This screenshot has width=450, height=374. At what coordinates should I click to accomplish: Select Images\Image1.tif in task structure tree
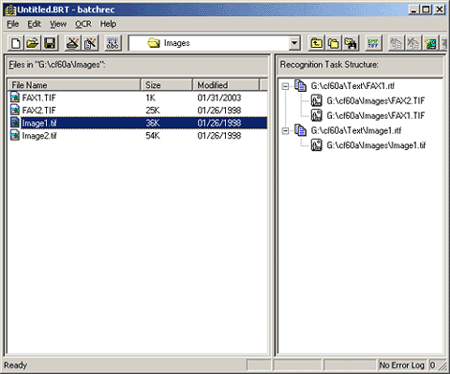376,145
